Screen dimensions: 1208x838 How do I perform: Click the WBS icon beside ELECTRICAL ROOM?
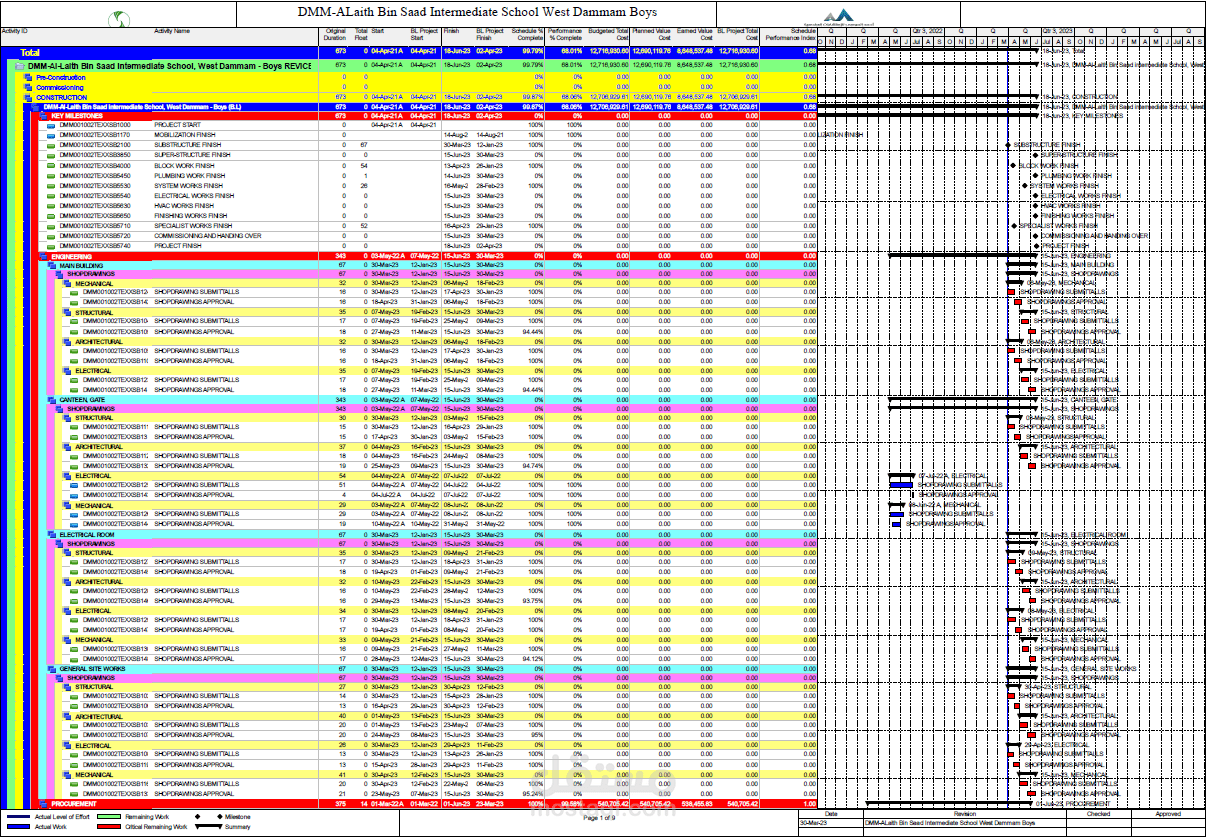[51, 535]
